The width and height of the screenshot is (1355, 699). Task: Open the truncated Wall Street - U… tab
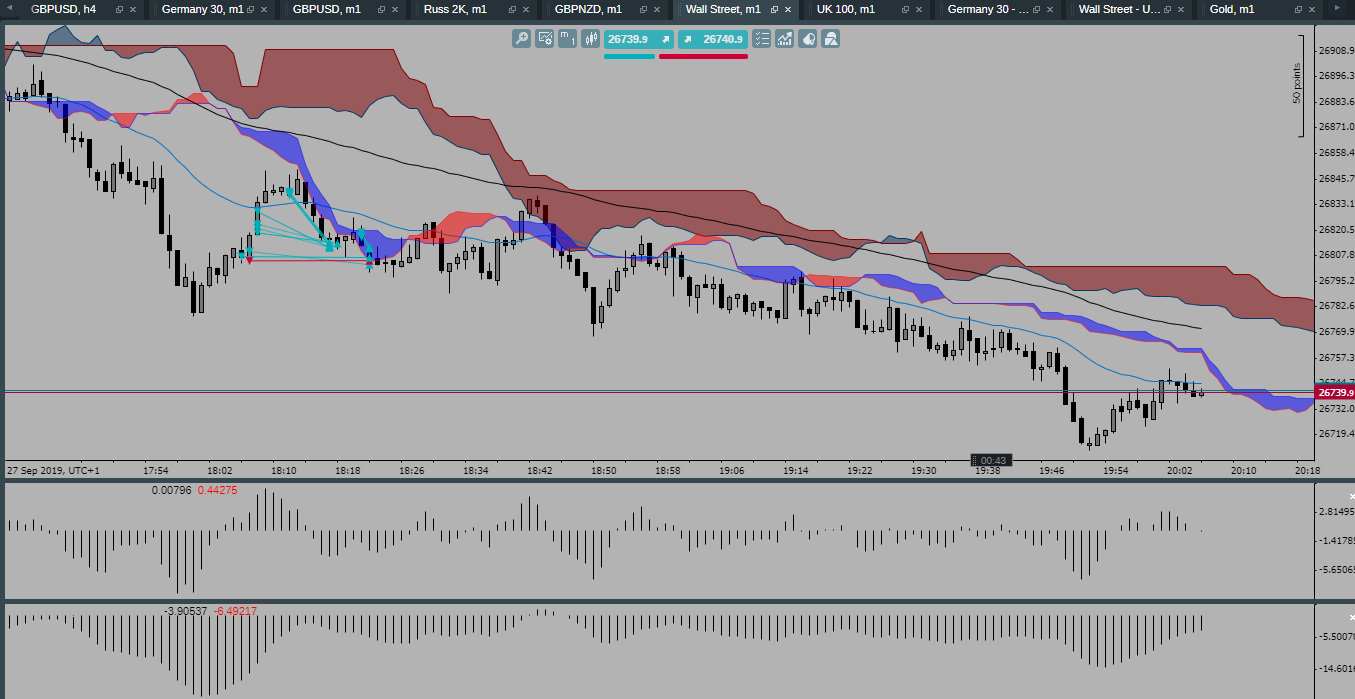pos(1119,9)
